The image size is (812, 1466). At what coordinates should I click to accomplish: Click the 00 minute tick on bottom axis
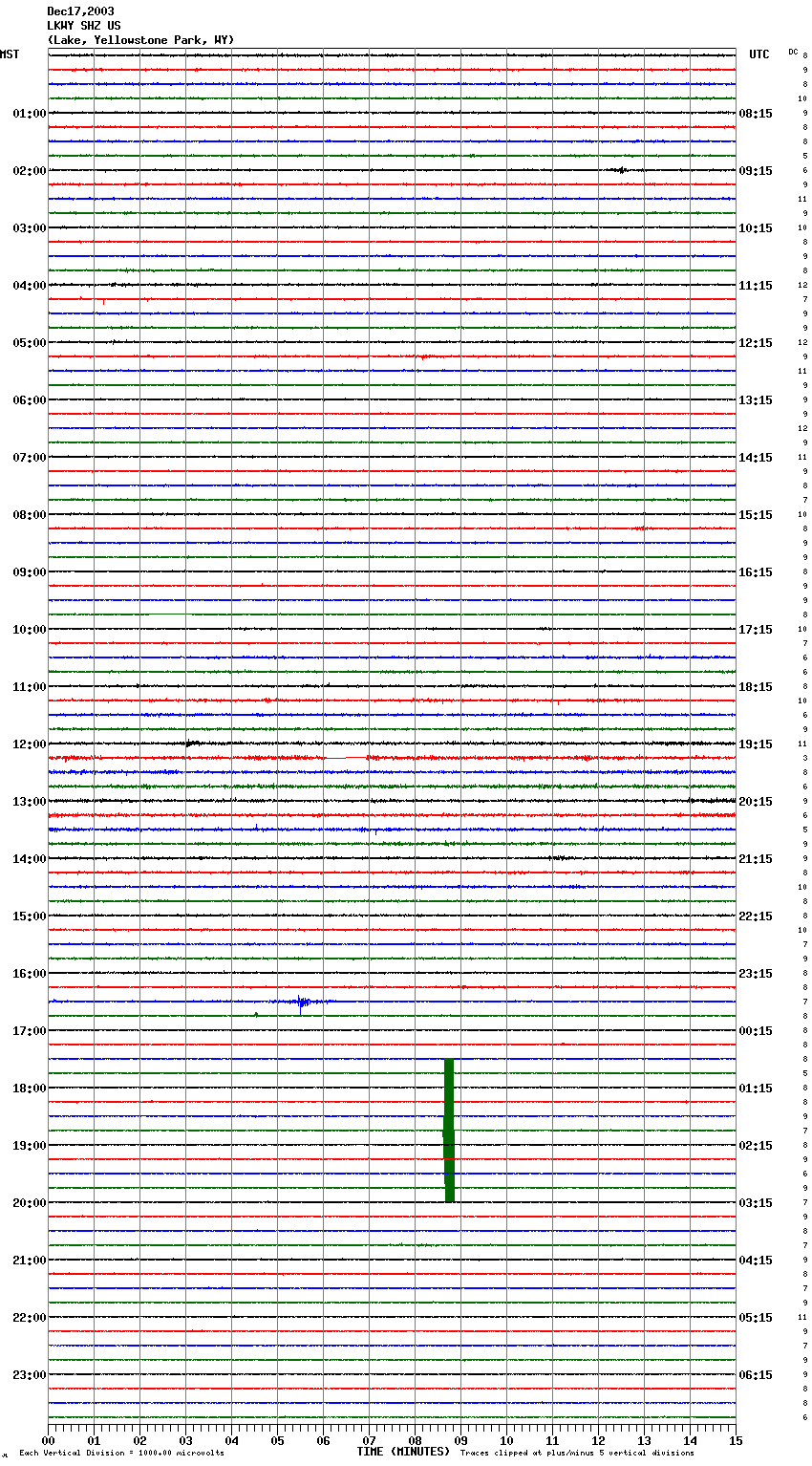pos(49,1440)
